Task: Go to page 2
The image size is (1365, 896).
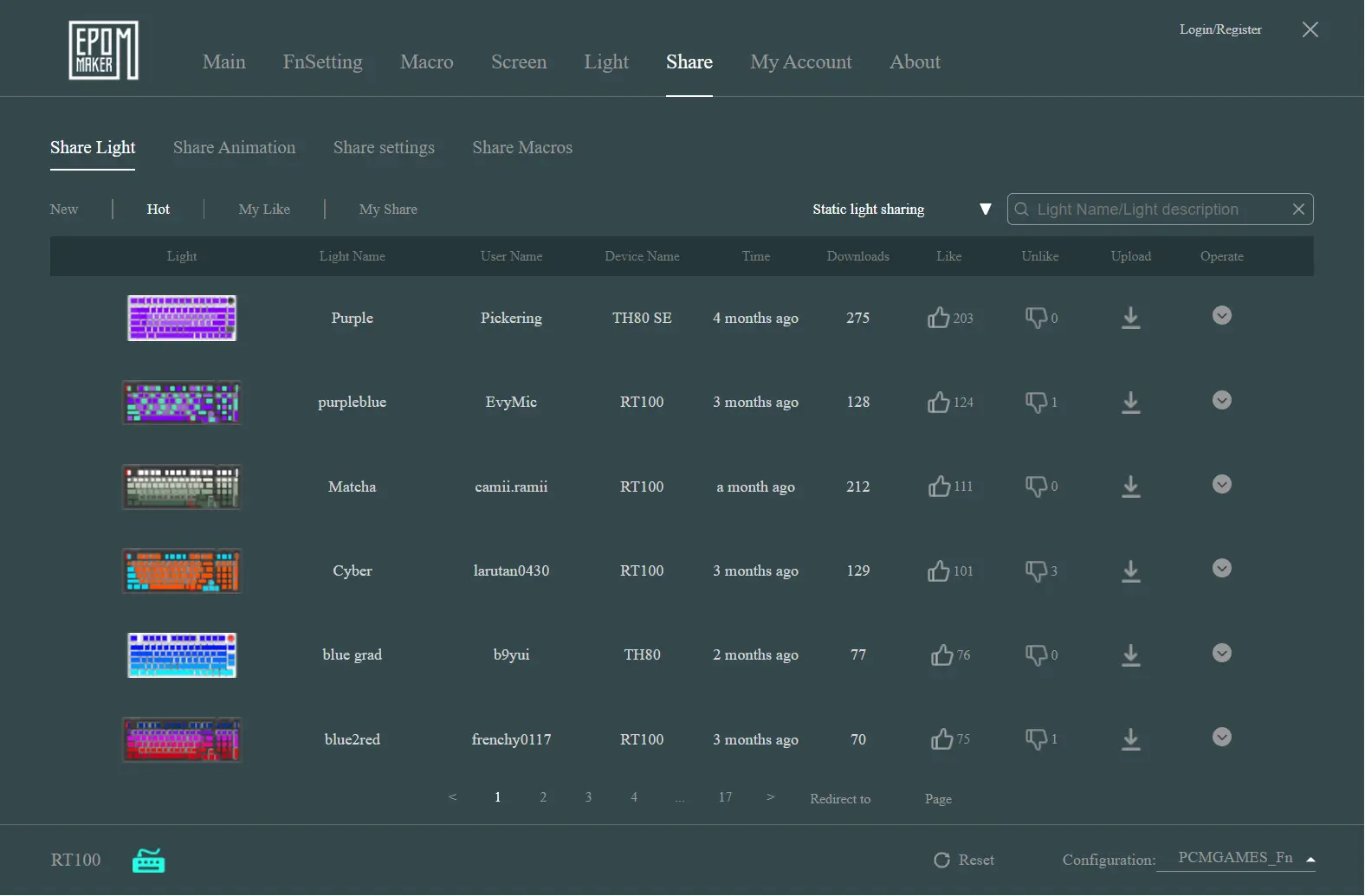Action: pyautogui.click(x=543, y=797)
